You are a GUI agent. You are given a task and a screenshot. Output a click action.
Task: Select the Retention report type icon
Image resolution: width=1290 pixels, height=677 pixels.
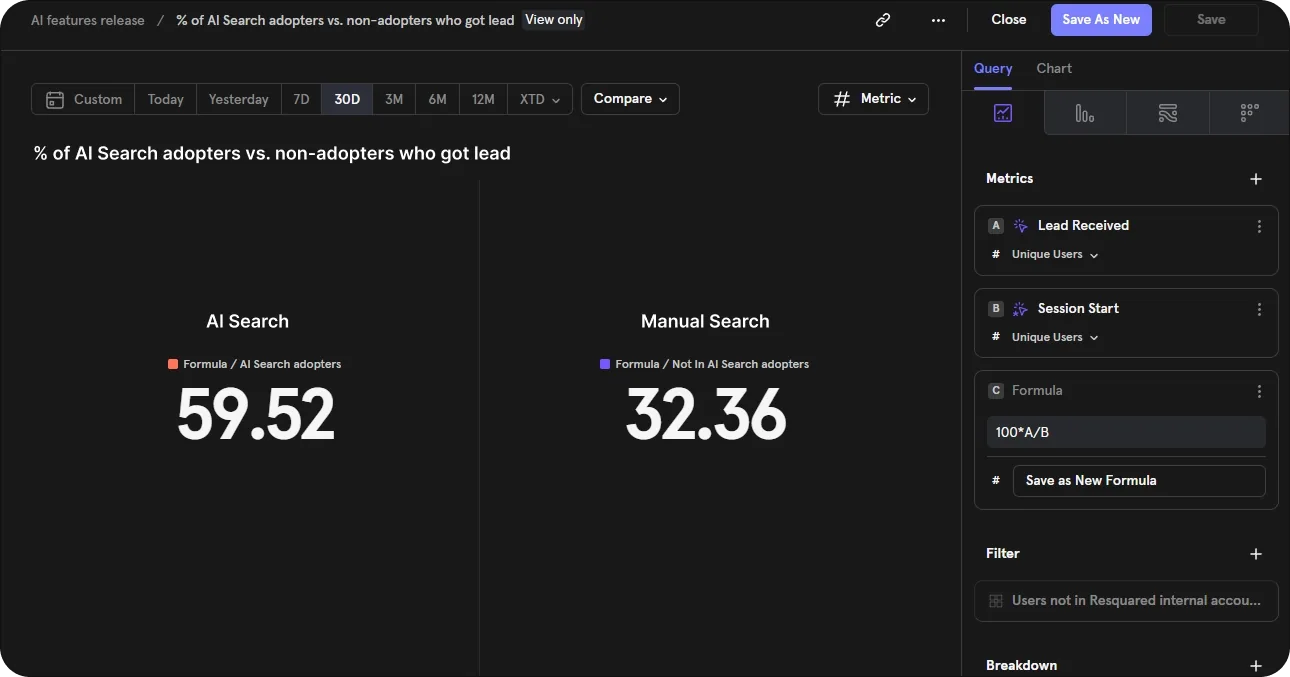(x=1249, y=113)
